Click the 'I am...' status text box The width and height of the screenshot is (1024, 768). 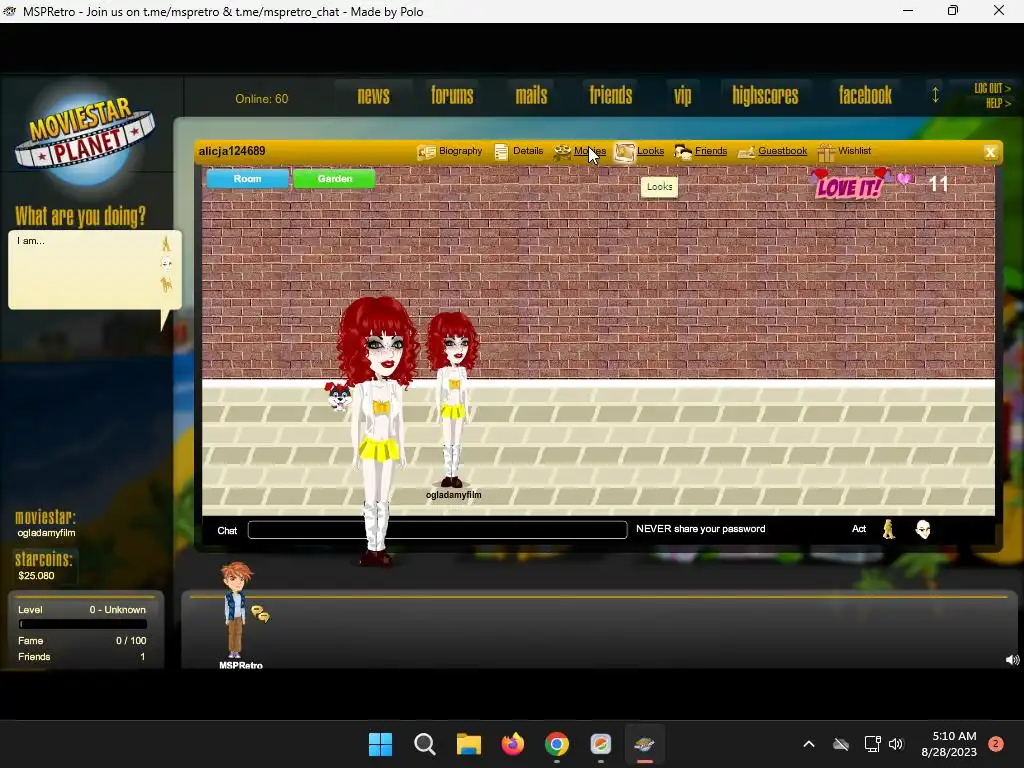(84, 269)
